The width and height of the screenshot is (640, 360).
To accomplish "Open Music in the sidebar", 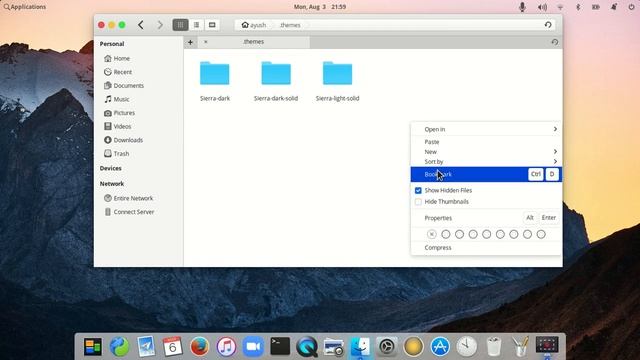I will point(117,99).
